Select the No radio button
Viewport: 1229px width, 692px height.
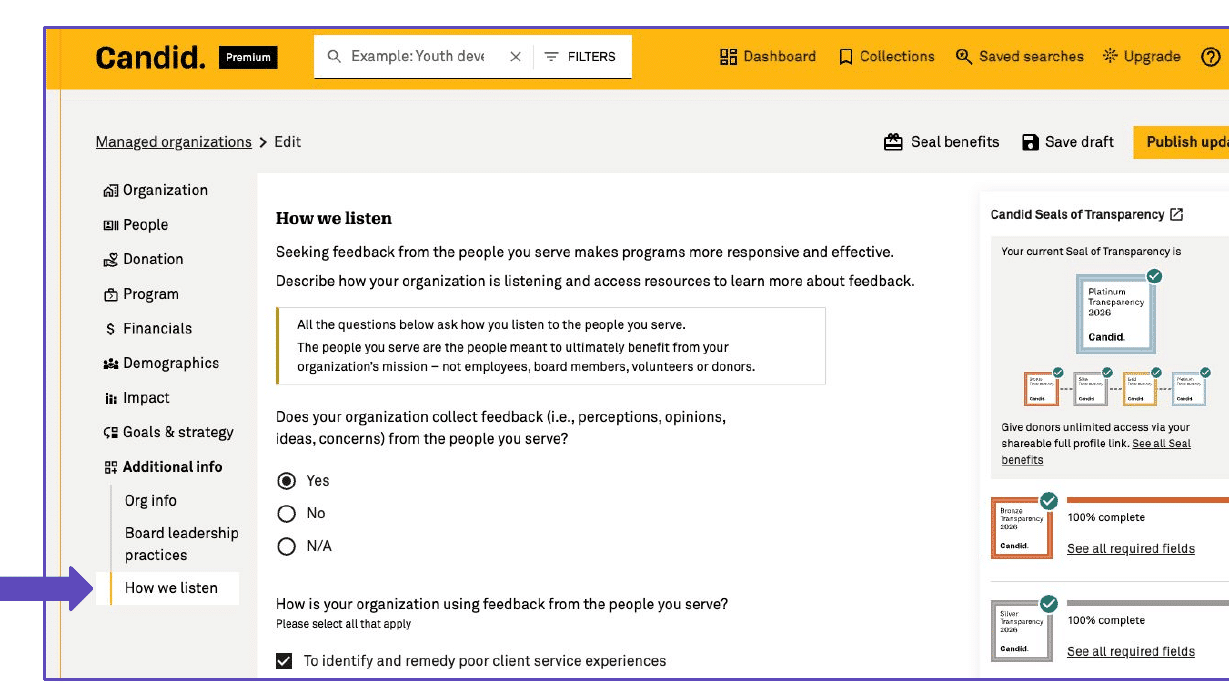(x=287, y=513)
